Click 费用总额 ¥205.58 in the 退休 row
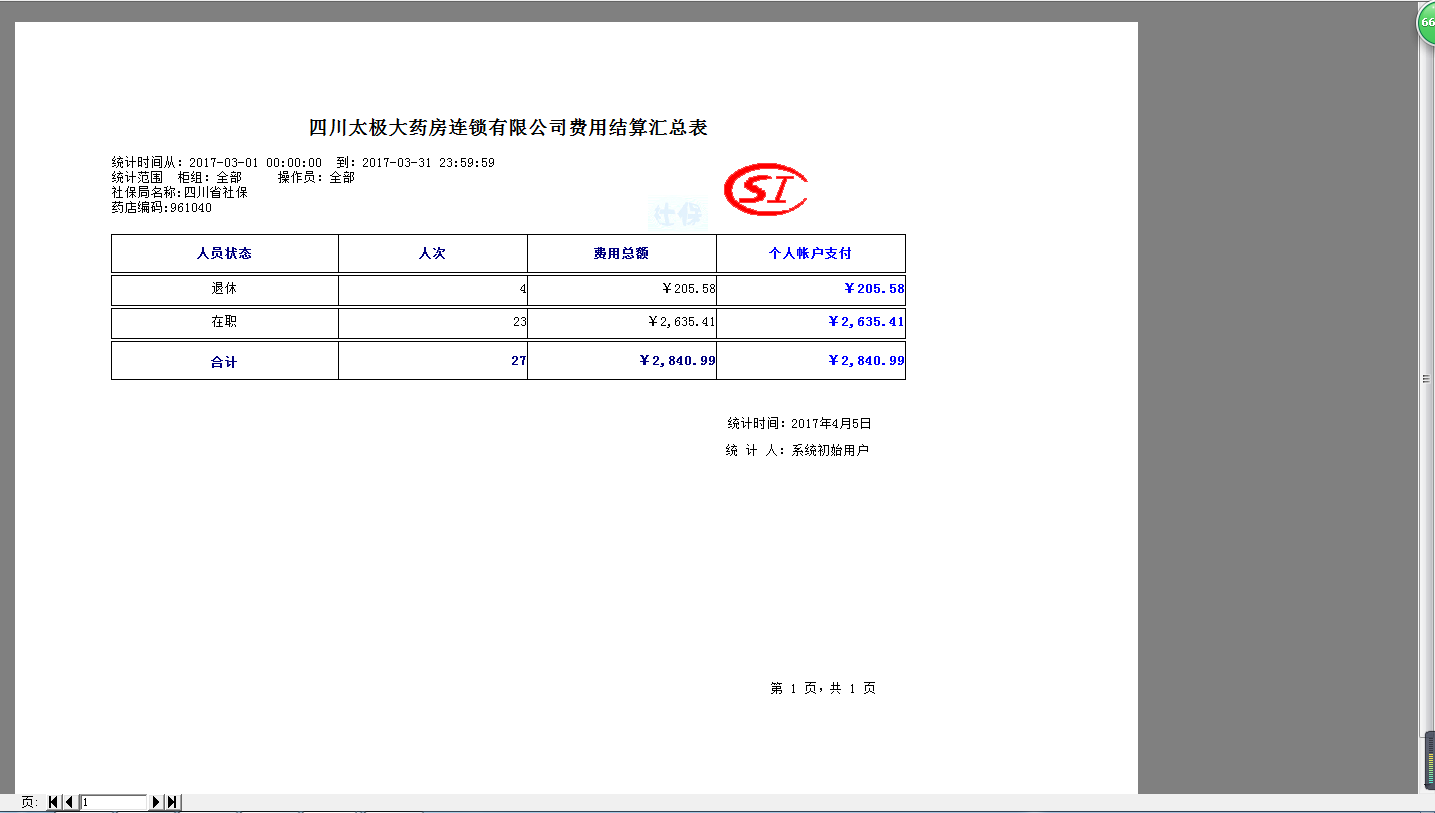This screenshot has height=813, width=1435. click(x=688, y=289)
